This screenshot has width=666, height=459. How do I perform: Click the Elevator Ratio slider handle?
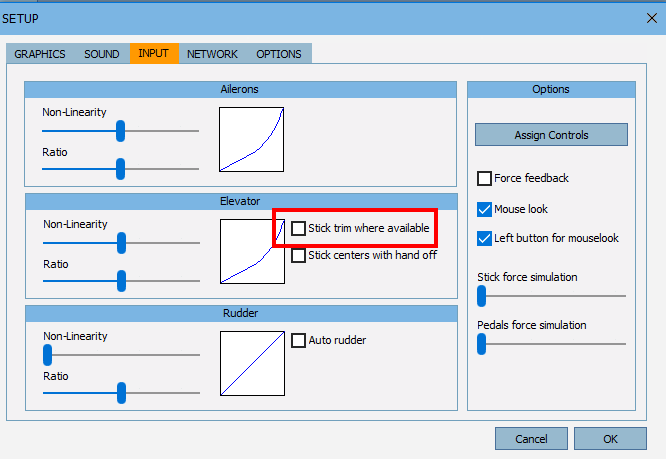pos(121,281)
